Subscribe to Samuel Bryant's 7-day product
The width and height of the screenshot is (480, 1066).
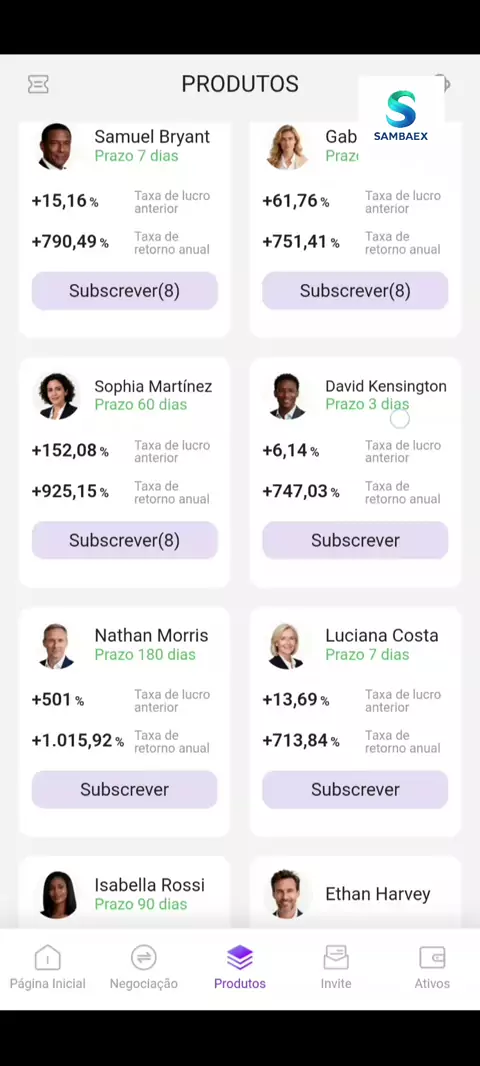pyautogui.click(x=124, y=291)
